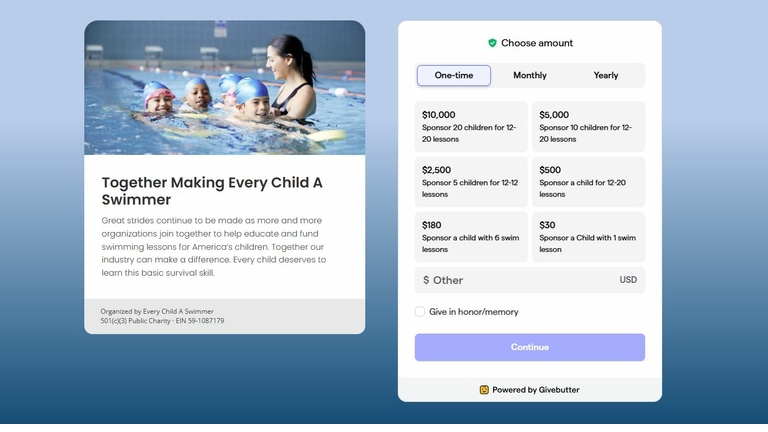Click the USD currency label

(x=628, y=280)
